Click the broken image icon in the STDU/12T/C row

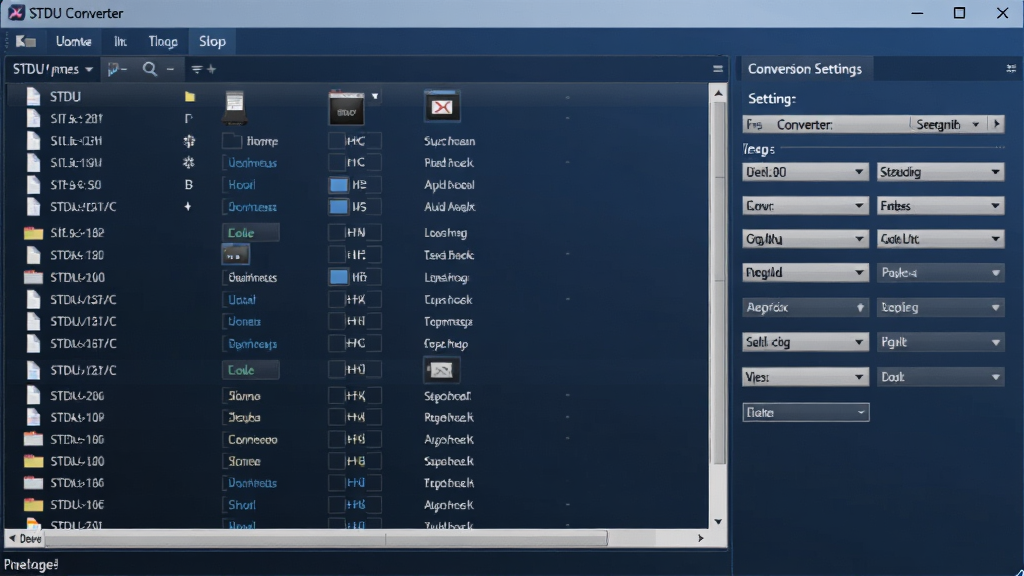(x=441, y=370)
